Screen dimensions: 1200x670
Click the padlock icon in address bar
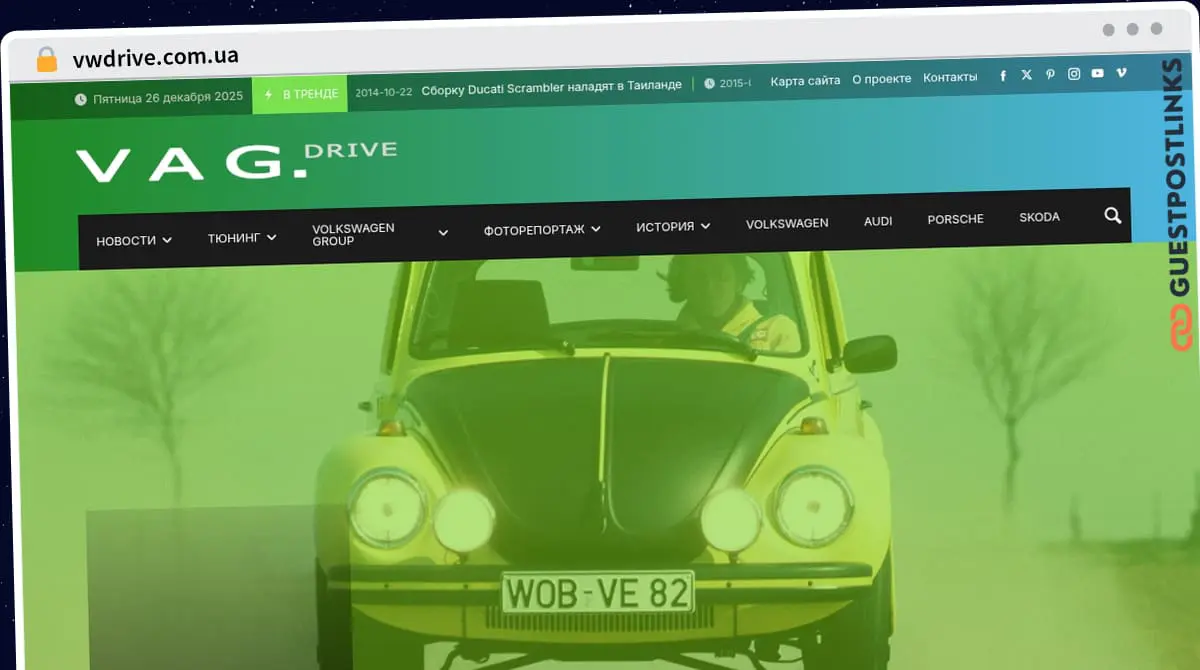[47, 59]
